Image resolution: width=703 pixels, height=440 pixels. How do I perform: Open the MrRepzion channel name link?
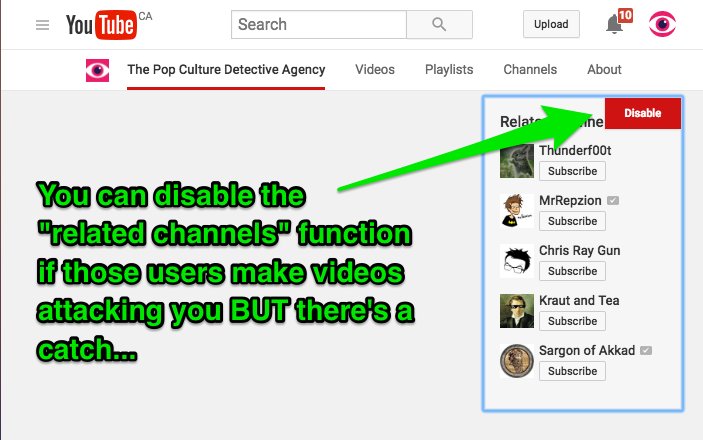click(x=570, y=200)
